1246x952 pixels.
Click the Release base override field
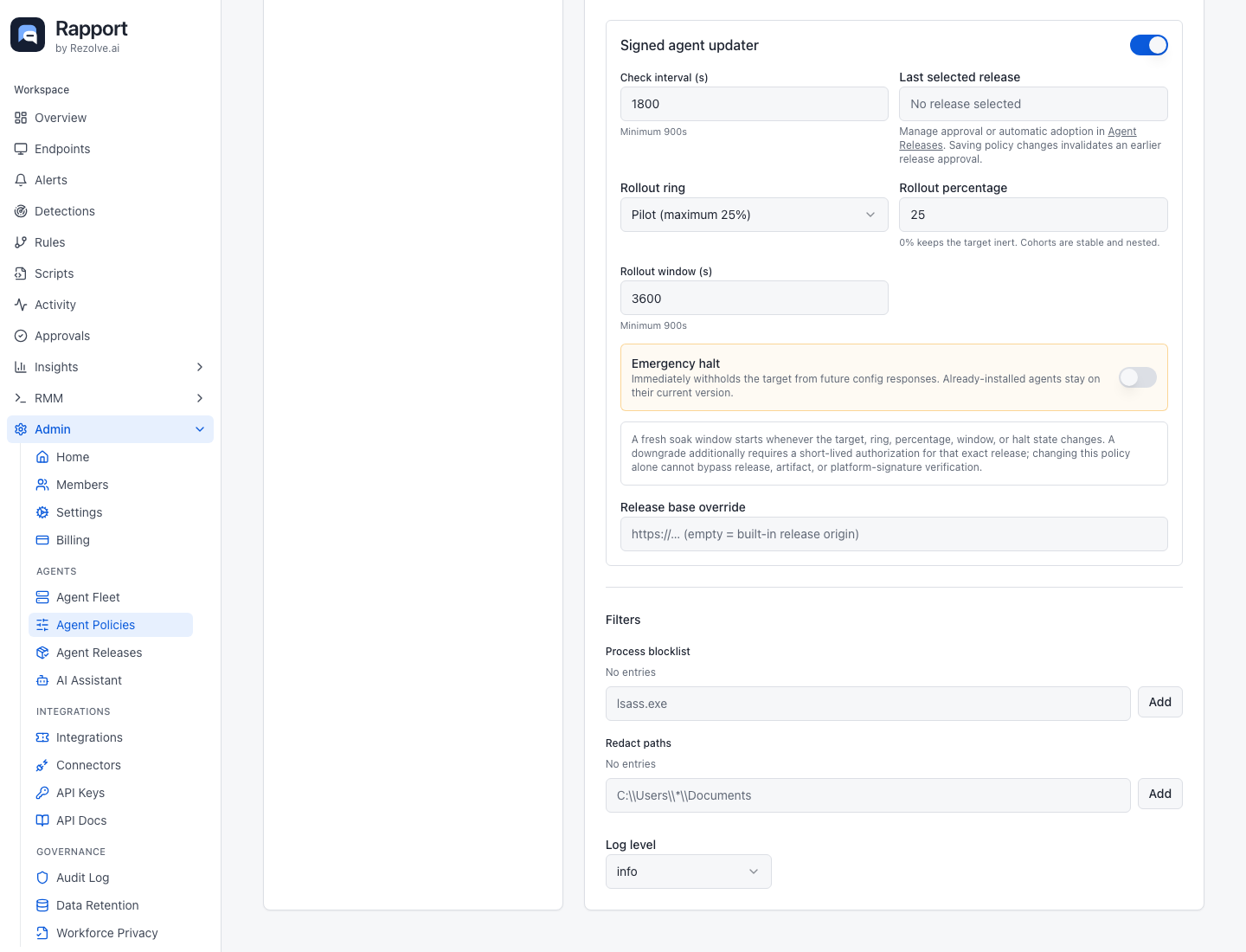coord(894,534)
